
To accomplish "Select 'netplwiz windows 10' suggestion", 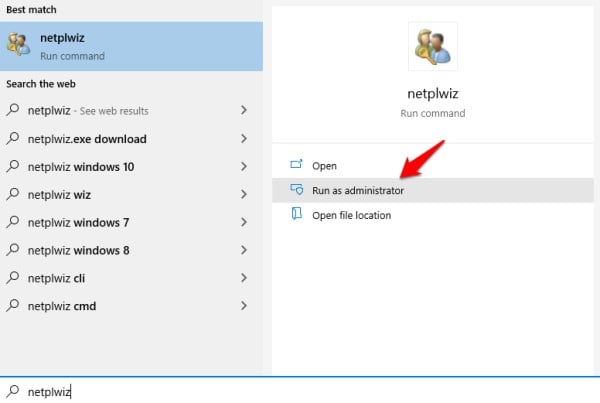I will [131, 166].
